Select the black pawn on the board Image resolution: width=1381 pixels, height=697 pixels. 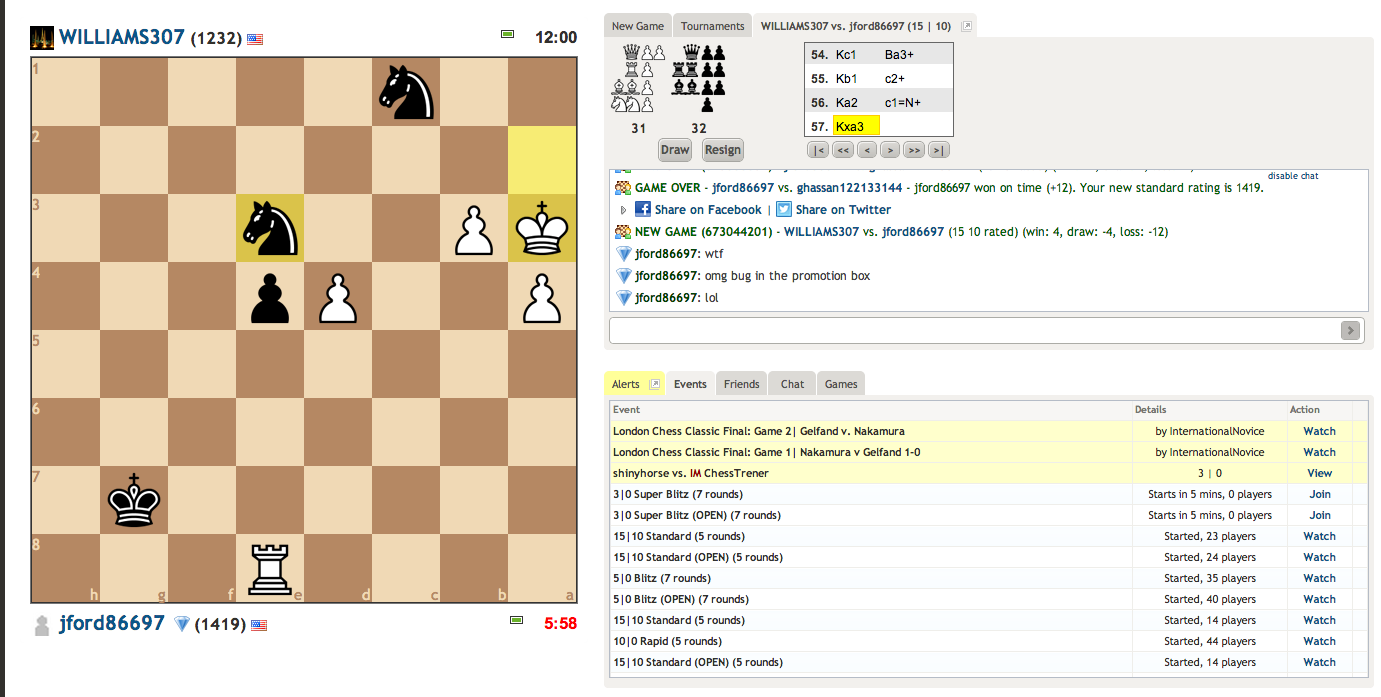270,298
